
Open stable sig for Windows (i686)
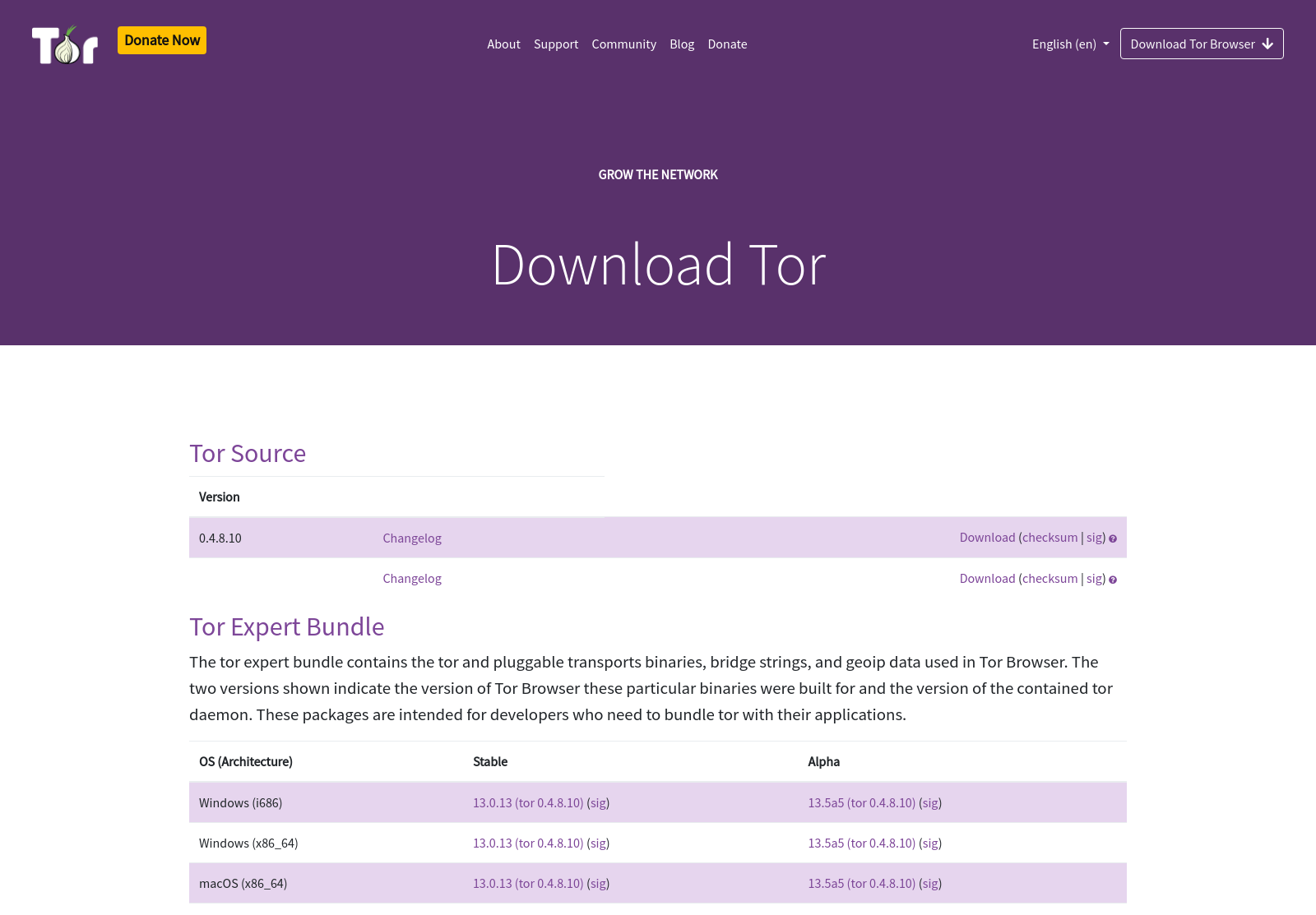point(598,803)
